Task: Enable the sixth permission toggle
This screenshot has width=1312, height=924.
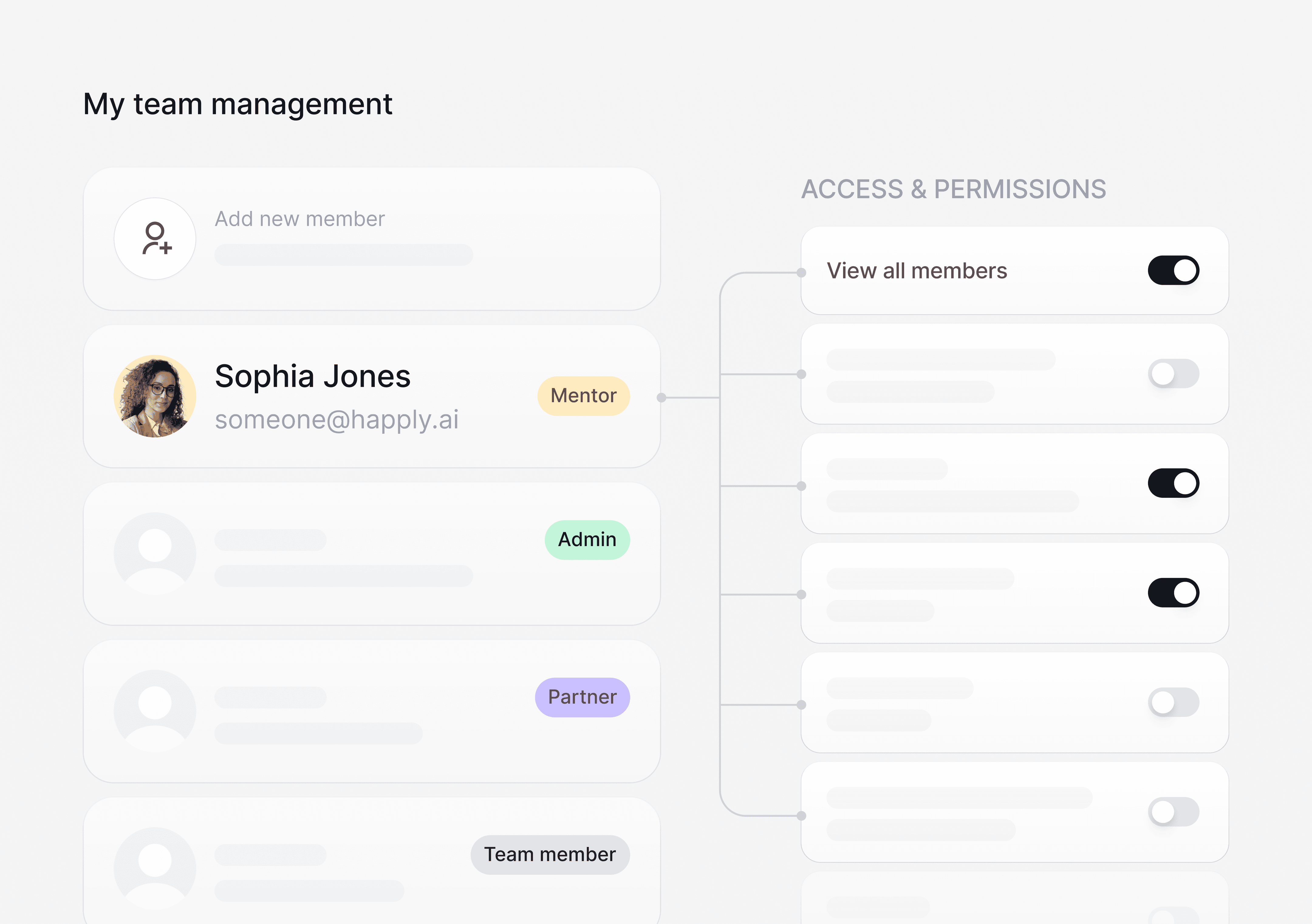Action: coord(1173,811)
